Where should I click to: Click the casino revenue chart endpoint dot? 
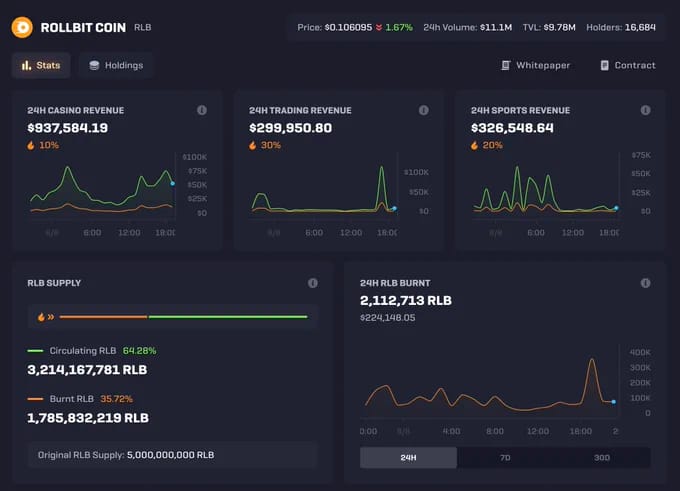(x=173, y=183)
